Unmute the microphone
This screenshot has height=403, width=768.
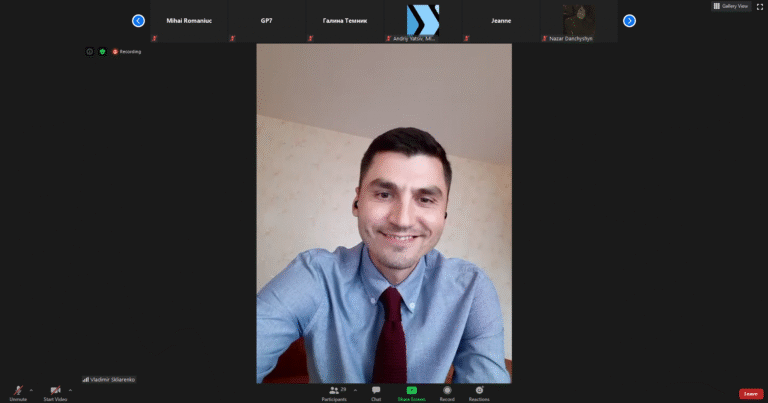18,390
